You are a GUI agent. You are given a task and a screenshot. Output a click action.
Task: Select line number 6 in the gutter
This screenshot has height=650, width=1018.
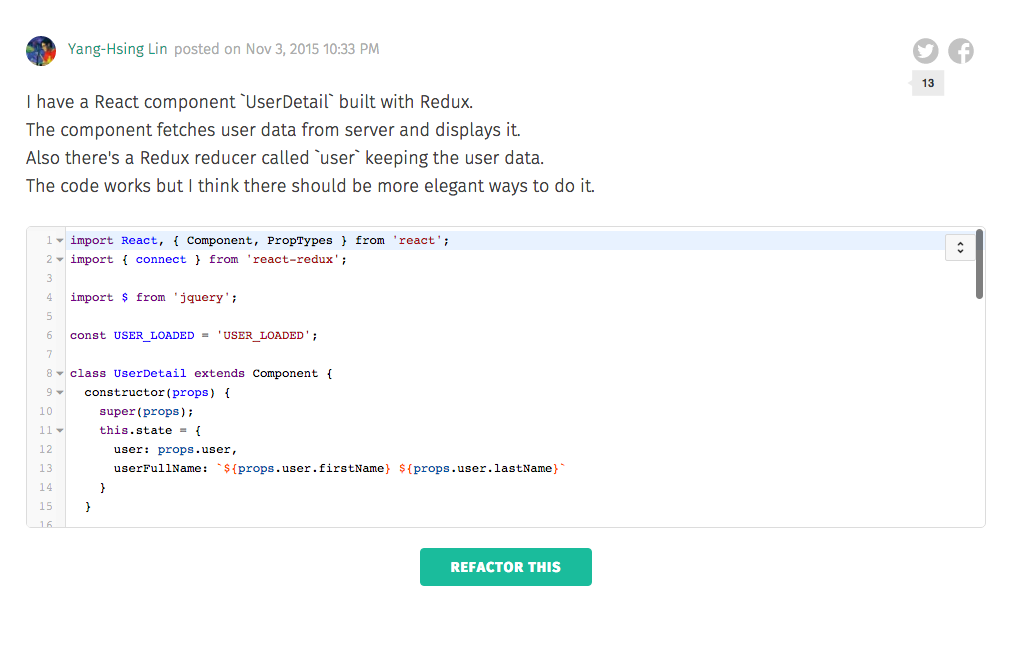click(47, 335)
